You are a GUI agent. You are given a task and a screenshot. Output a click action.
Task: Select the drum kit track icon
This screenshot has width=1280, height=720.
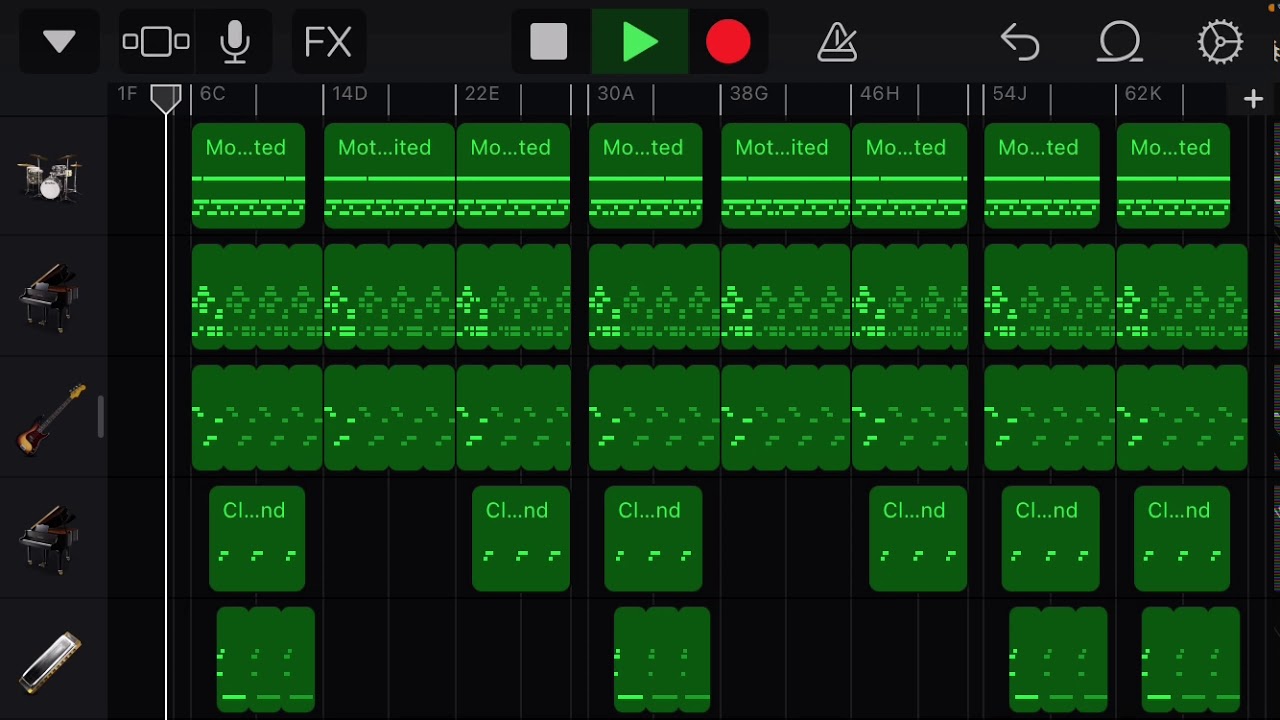point(50,177)
